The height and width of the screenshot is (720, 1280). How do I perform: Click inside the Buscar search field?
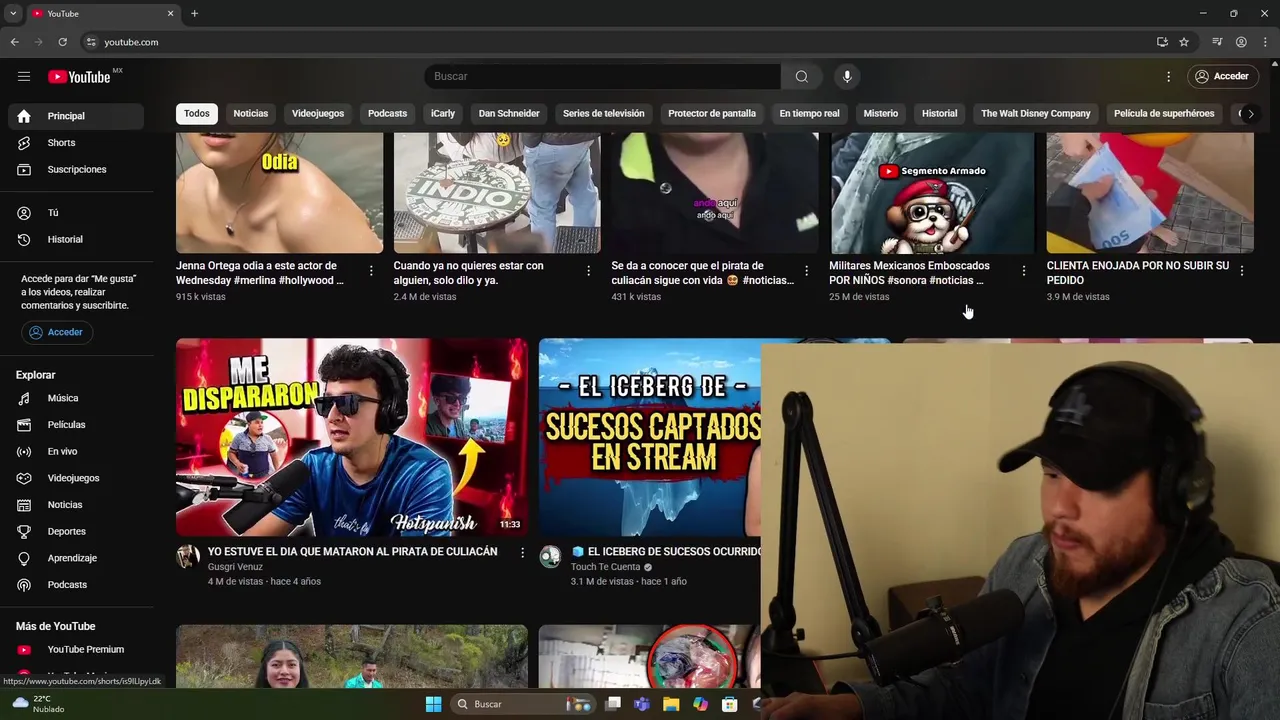[602, 76]
